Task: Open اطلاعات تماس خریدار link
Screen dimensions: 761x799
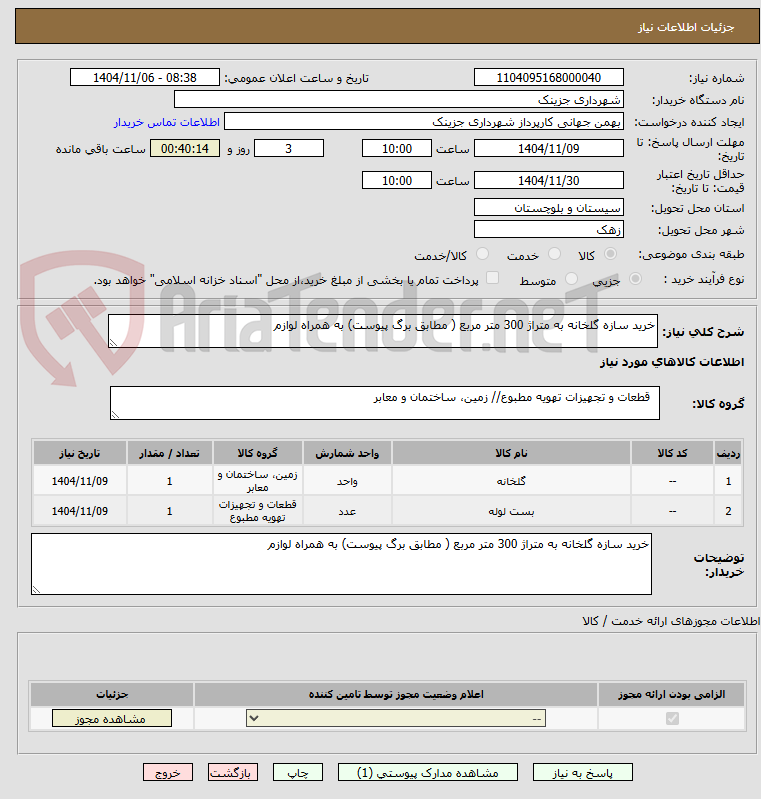Action: point(166,122)
